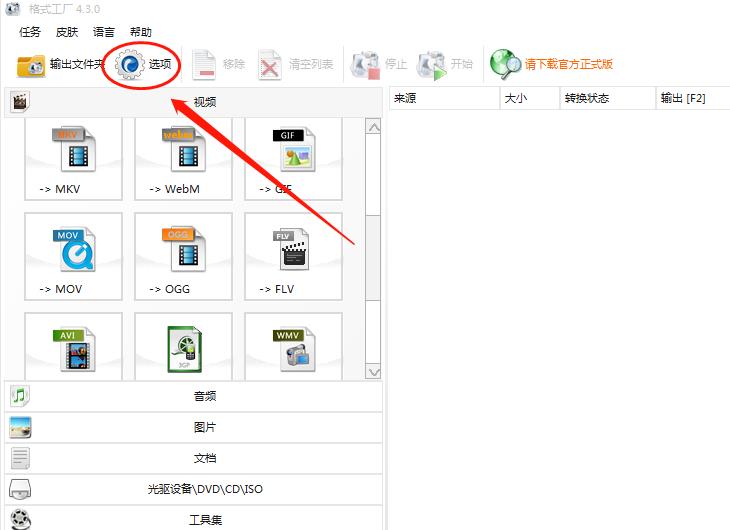Open the 输出文件夹 output folder icon
Image resolution: width=730 pixels, height=530 pixels.
[31, 66]
